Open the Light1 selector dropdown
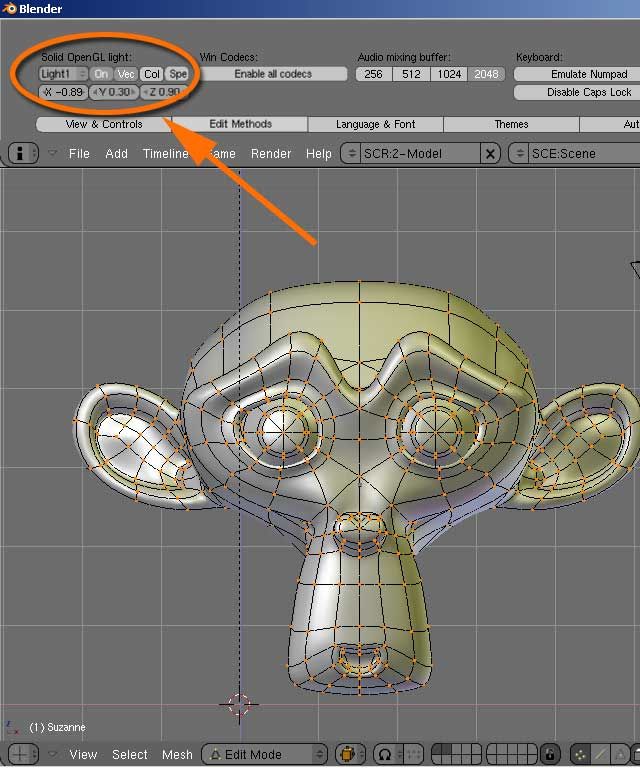 click(x=63, y=74)
